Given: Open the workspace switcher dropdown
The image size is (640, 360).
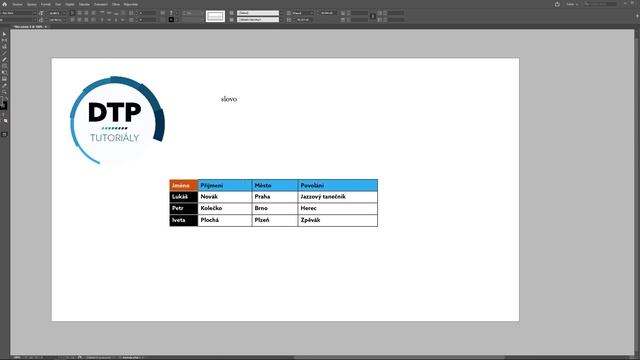Looking at the screenshot, I should [x=572, y=4].
